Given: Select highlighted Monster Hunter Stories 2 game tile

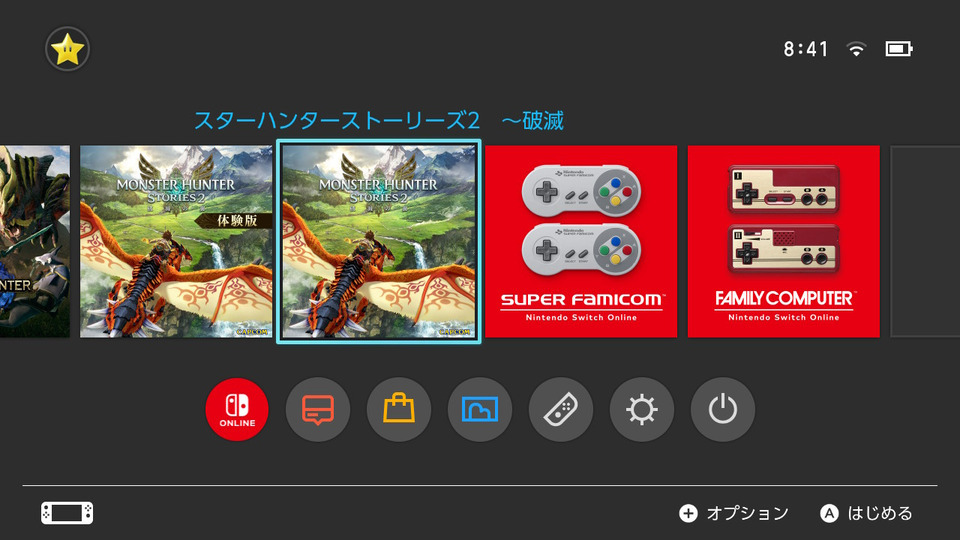Looking at the screenshot, I should coord(379,241).
